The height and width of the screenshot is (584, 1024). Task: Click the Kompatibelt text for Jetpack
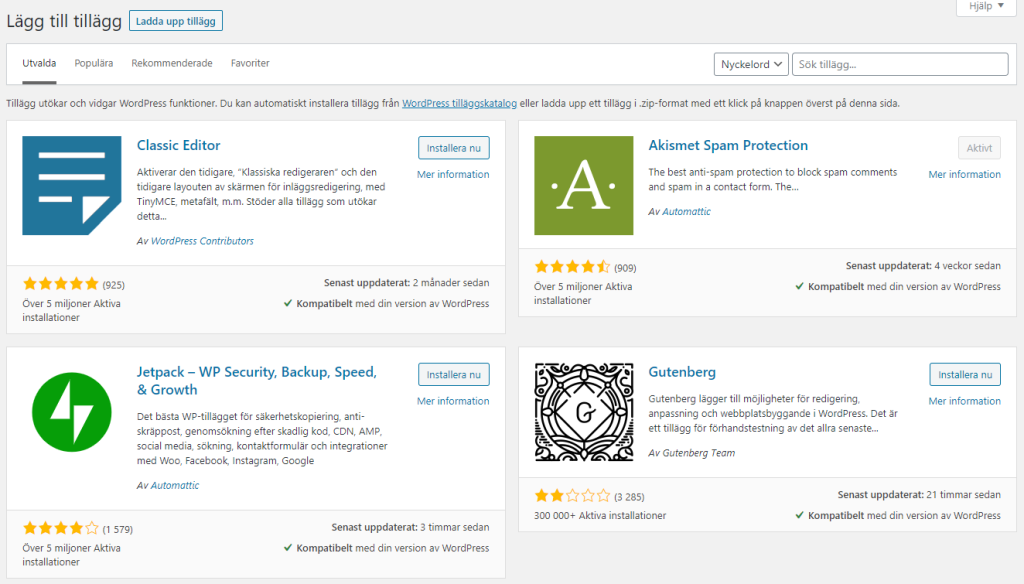(387, 548)
